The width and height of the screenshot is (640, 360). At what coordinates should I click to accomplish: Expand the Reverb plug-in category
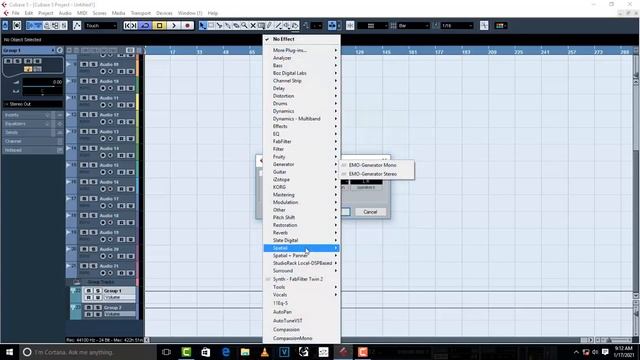tap(302, 233)
